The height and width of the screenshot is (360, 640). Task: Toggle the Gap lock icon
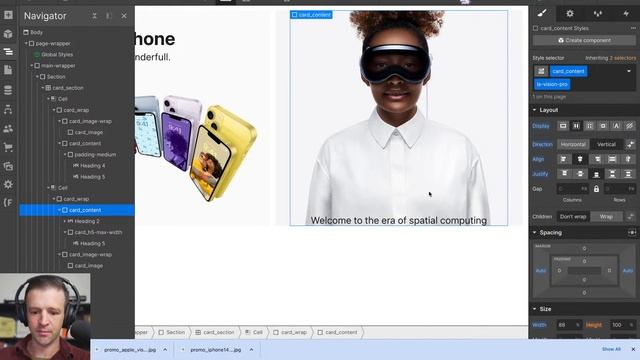[x=596, y=189]
